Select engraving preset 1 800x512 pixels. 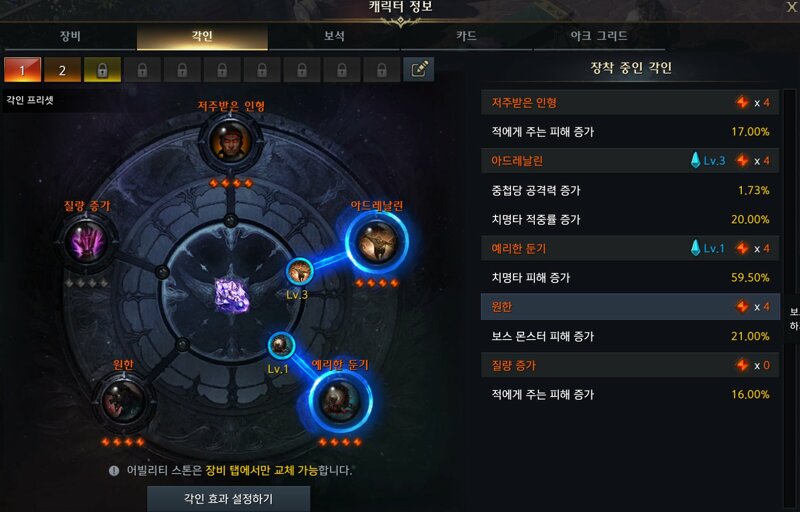click(22, 69)
